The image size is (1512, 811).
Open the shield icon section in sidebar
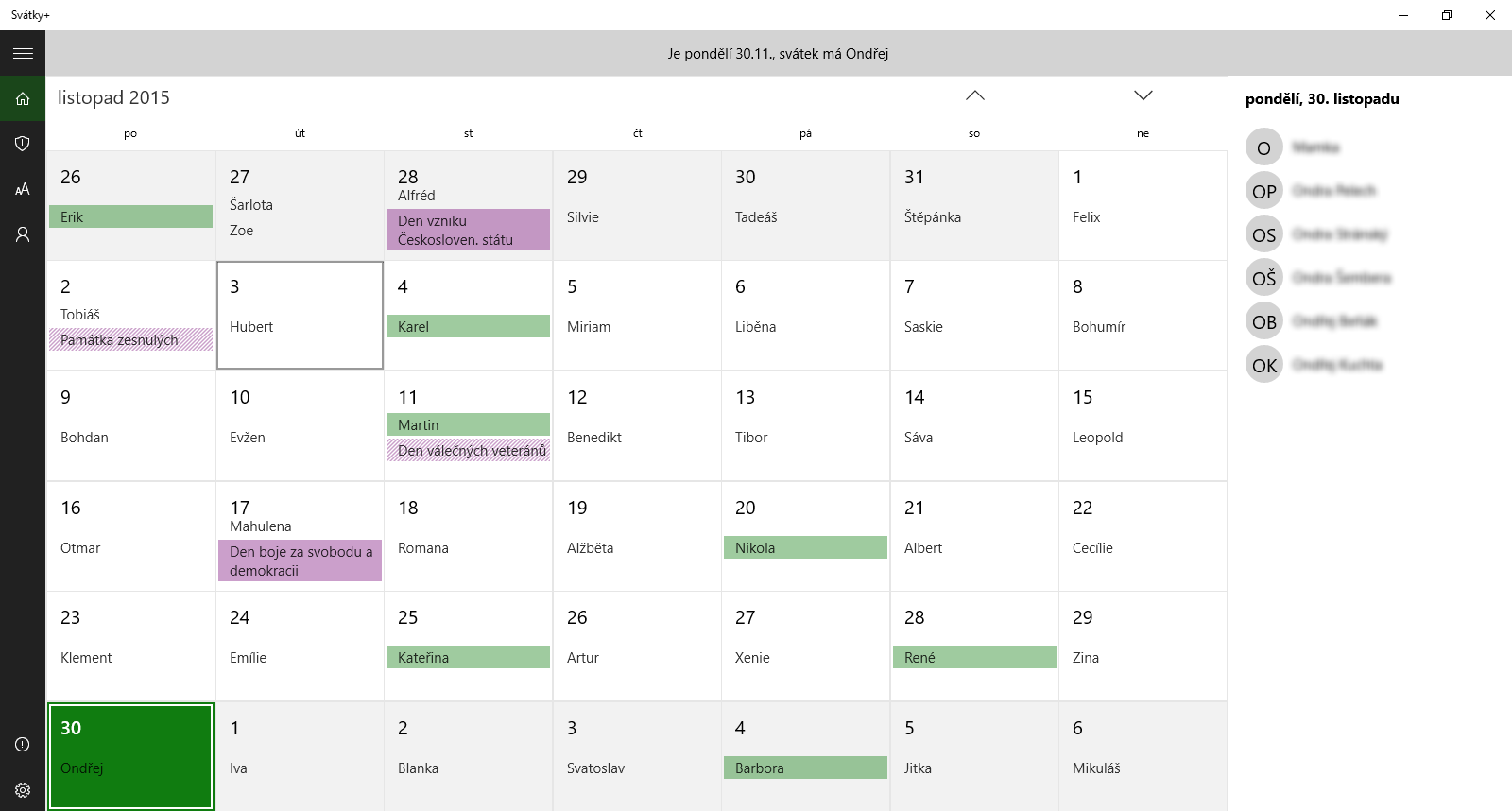coord(23,144)
